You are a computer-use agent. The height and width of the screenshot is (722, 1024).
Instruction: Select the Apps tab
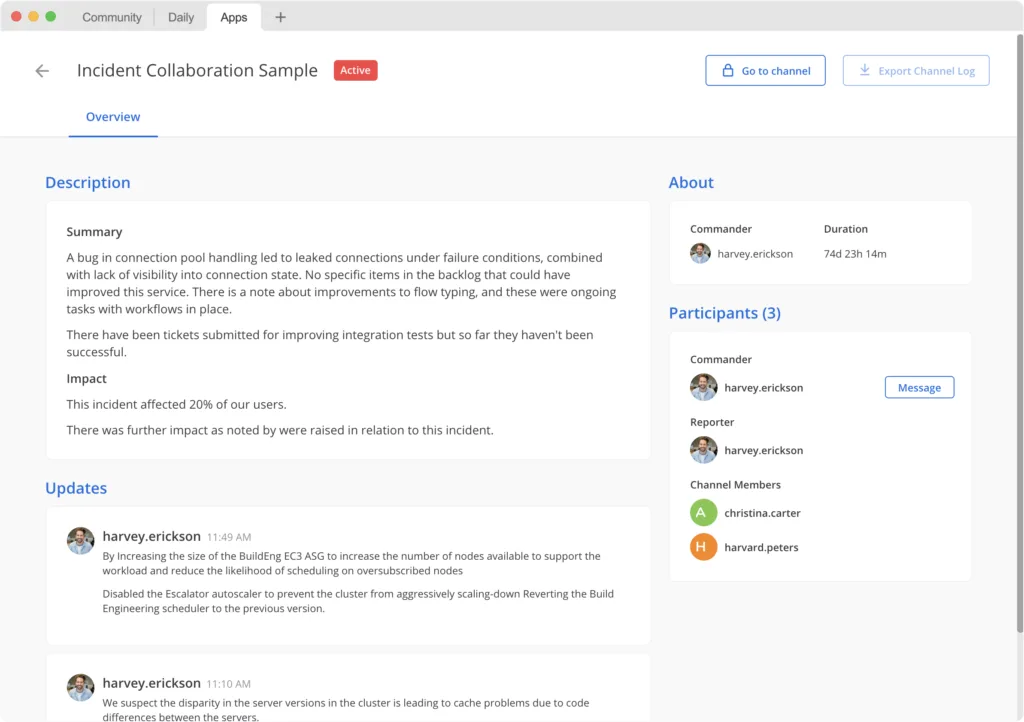click(x=234, y=17)
